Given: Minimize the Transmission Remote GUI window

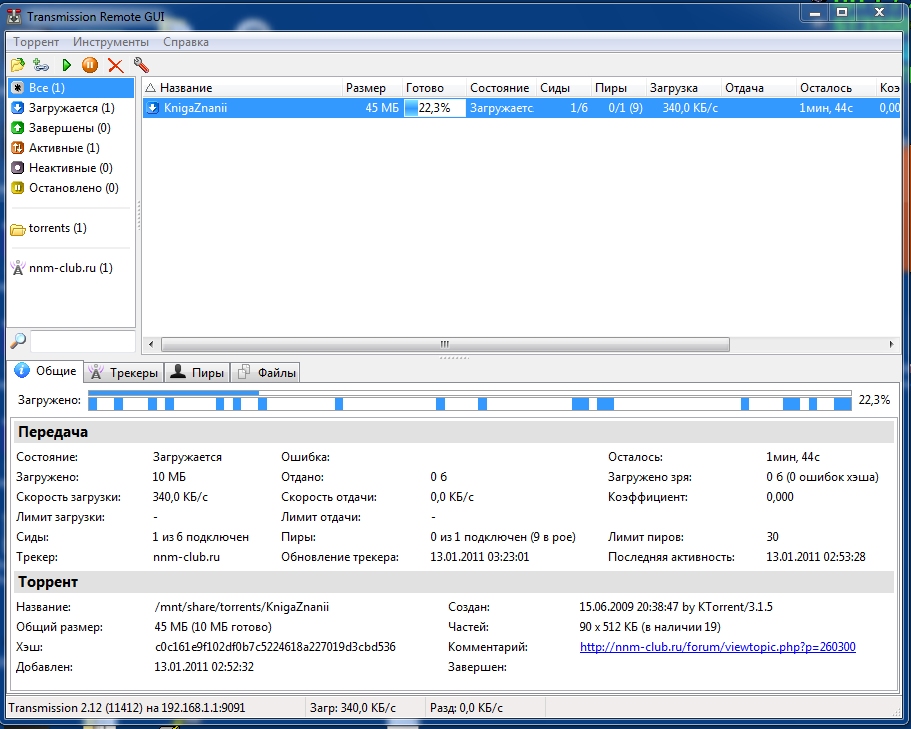Looking at the screenshot, I should [815, 12].
